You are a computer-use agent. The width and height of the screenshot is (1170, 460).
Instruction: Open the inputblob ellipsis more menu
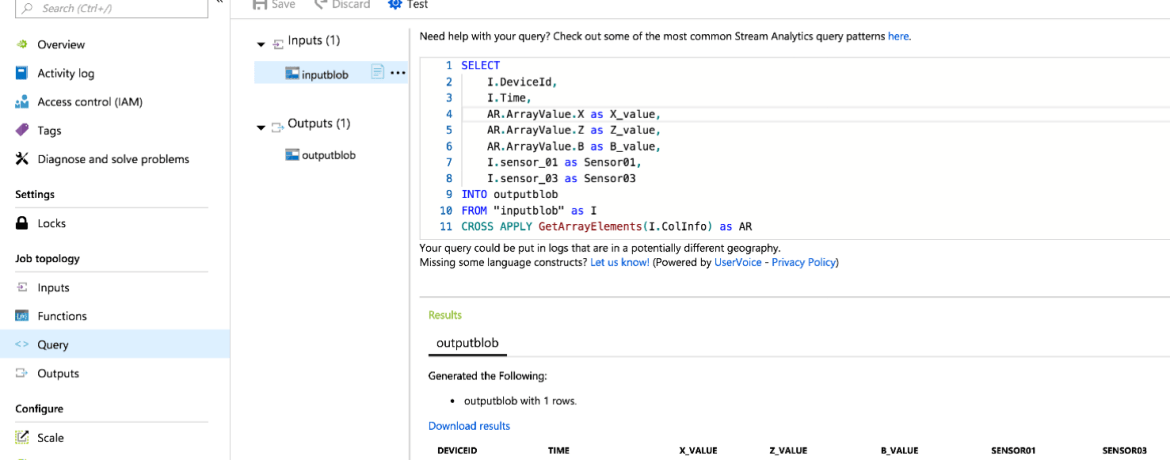pyautogui.click(x=398, y=73)
